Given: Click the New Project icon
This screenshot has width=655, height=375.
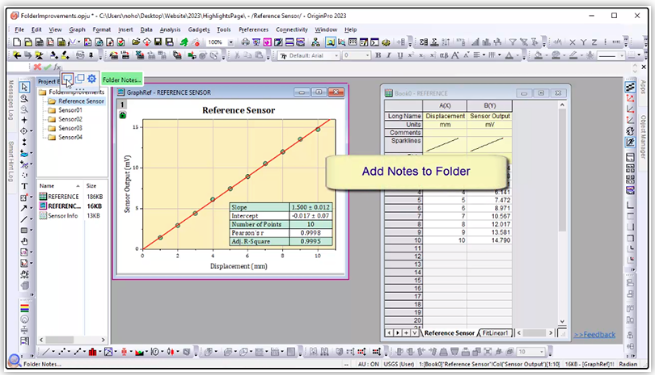Looking at the screenshot, I should click(17, 42).
